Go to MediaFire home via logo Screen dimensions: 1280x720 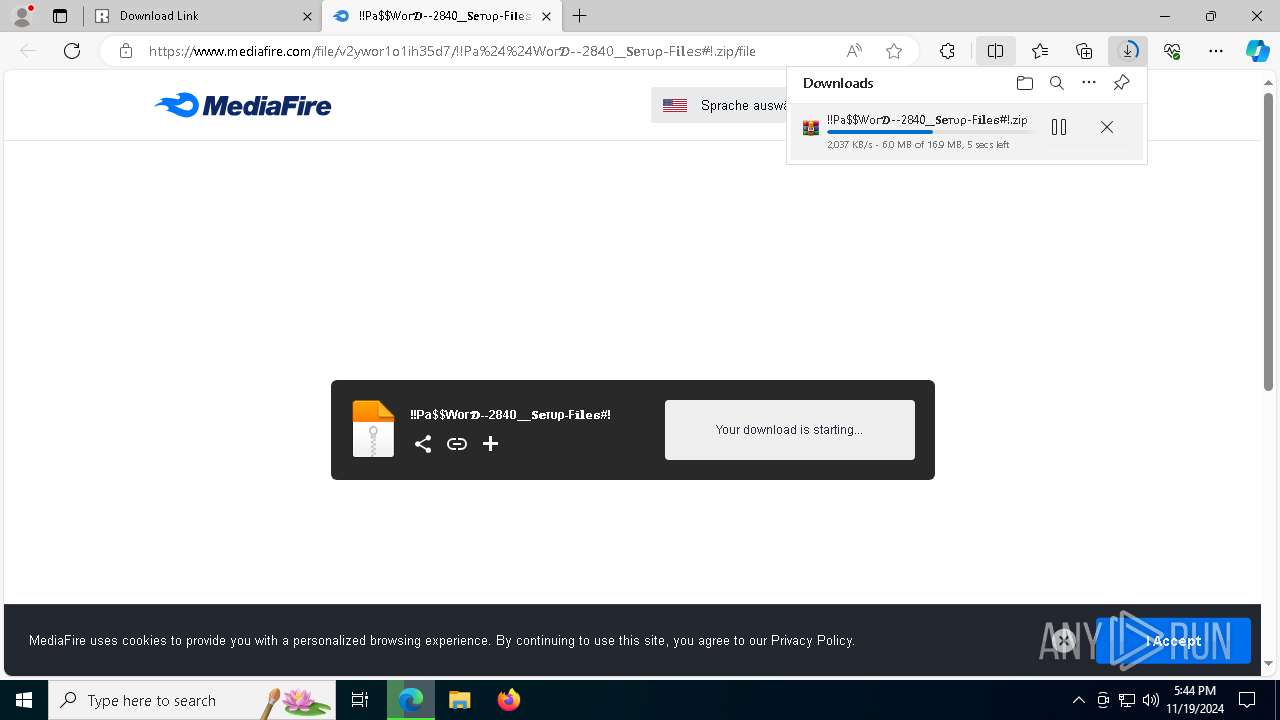243,105
